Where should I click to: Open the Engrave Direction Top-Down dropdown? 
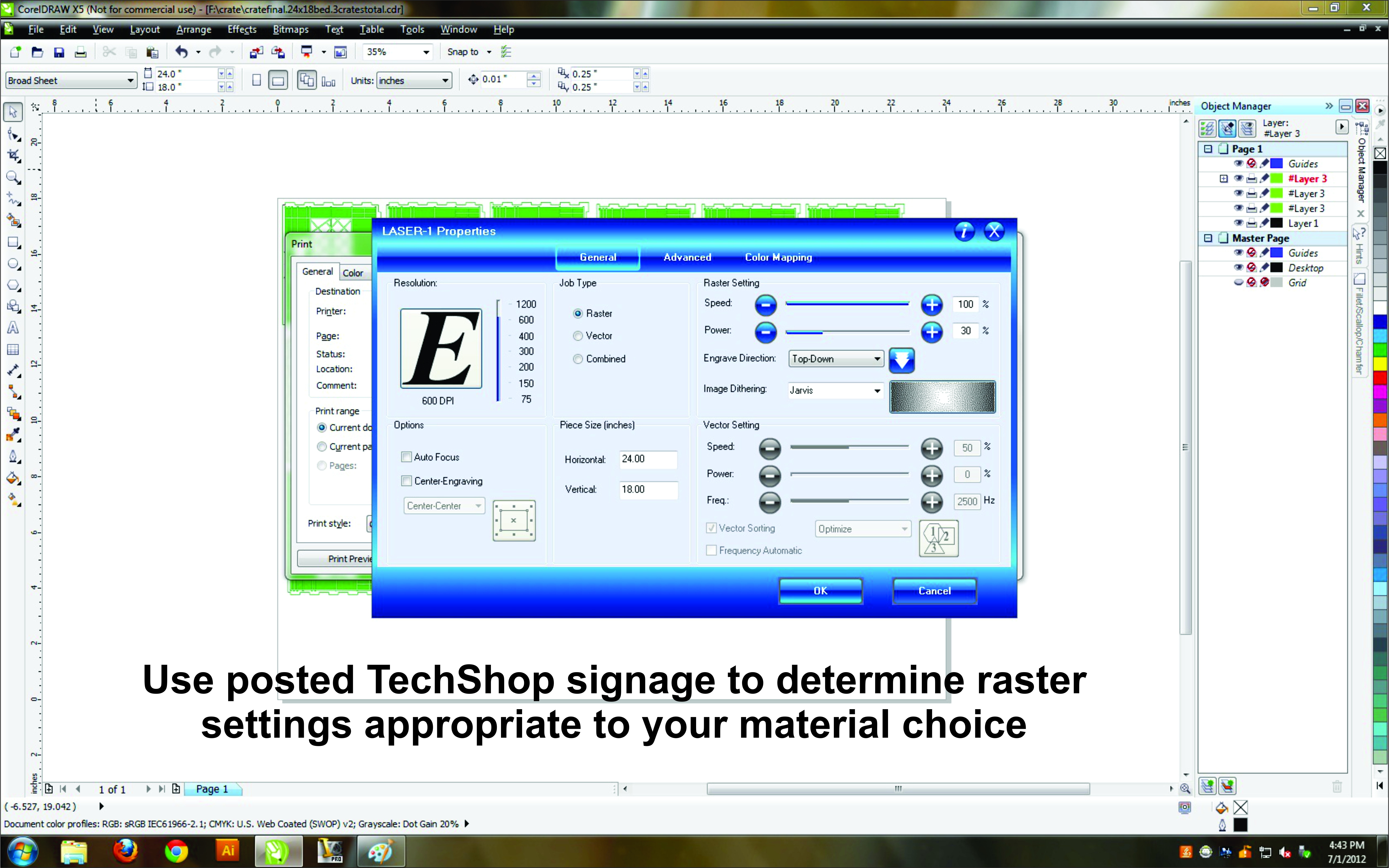[835, 359]
